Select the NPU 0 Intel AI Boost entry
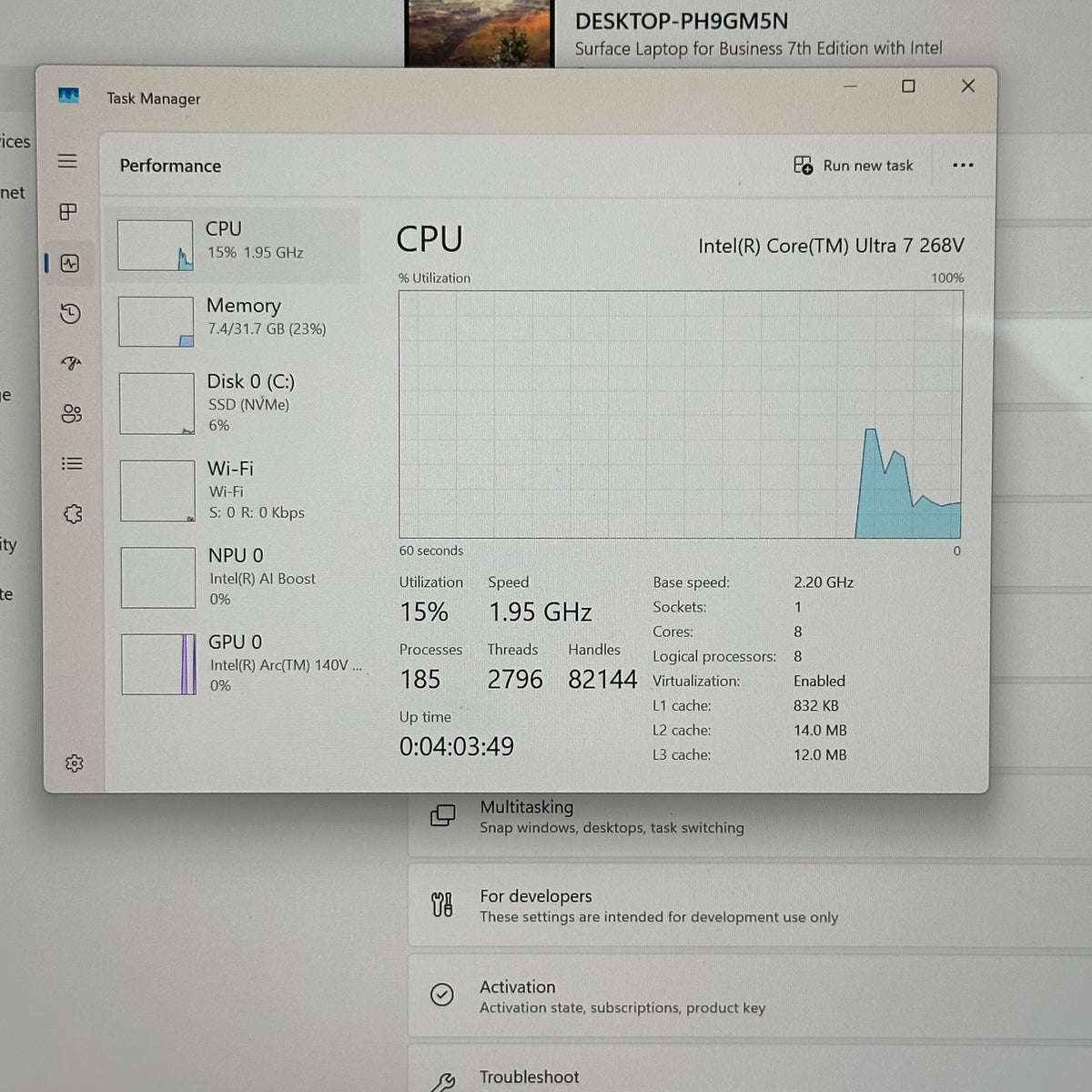The height and width of the screenshot is (1092, 1092). (x=238, y=577)
